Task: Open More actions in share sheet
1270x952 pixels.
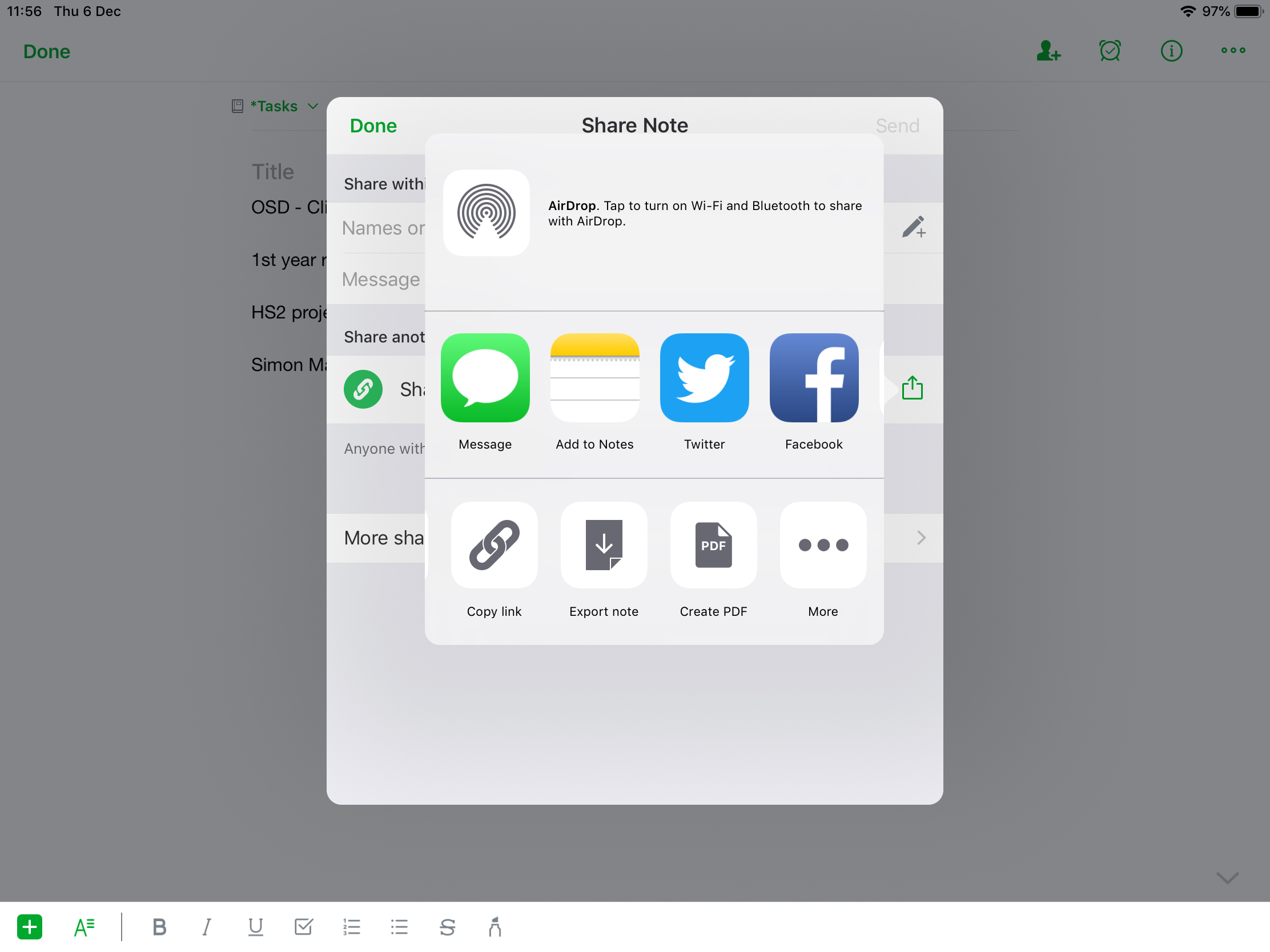Action: click(x=823, y=545)
